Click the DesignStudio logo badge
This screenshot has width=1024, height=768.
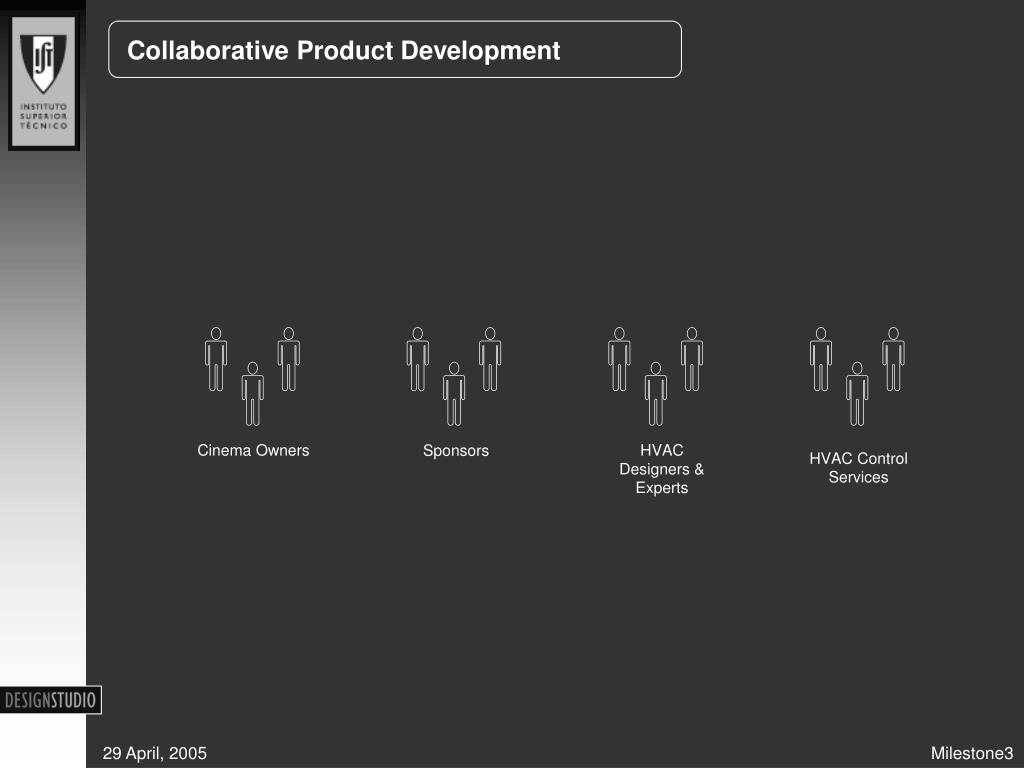50,700
